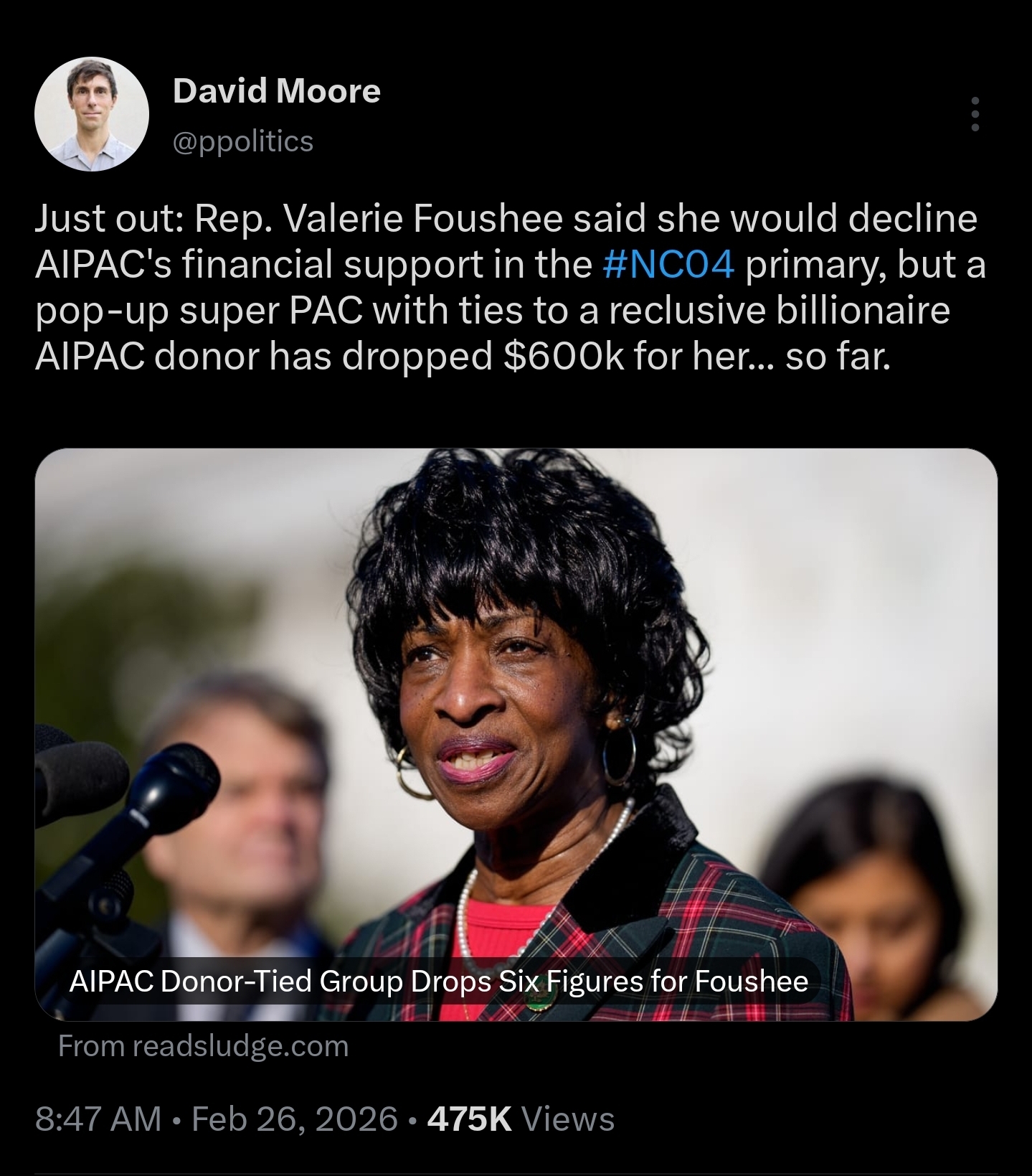Open the @ppolitics handle
The width and height of the screenshot is (1032, 1176).
243,141
